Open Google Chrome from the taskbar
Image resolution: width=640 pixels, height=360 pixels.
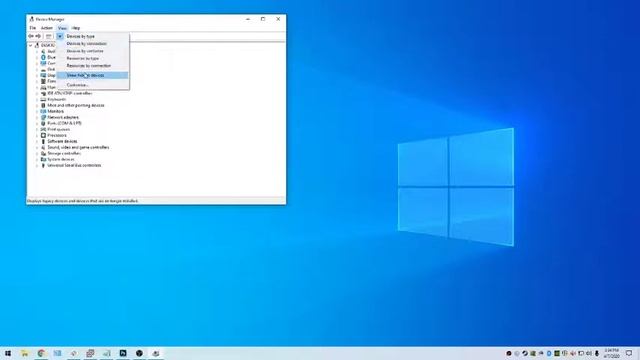pyautogui.click(x=41, y=353)
